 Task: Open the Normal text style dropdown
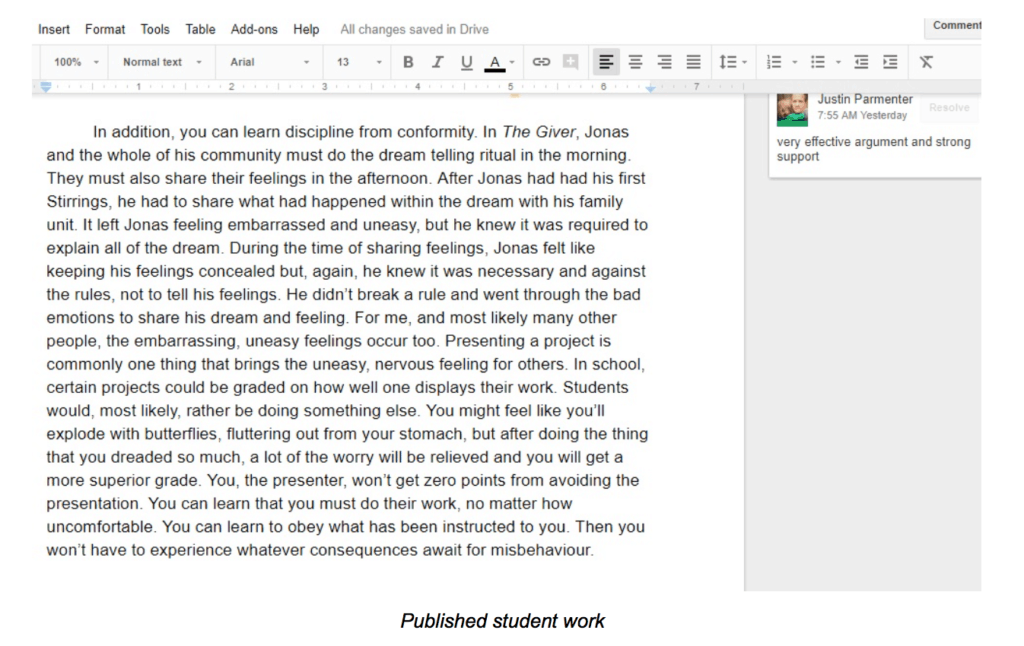(x=162, y=62)
